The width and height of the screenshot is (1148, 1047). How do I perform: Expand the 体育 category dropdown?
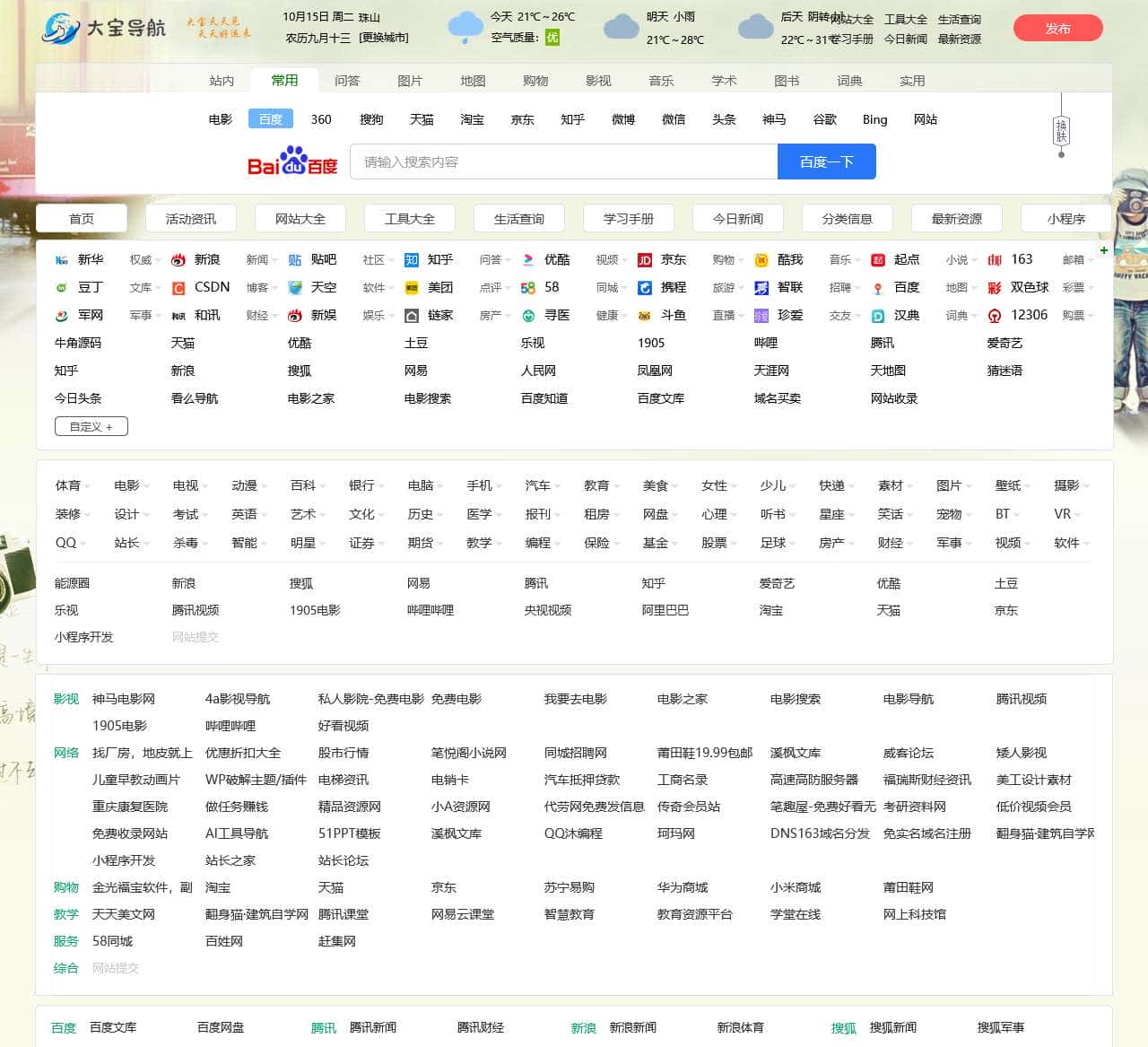[72, 485]
